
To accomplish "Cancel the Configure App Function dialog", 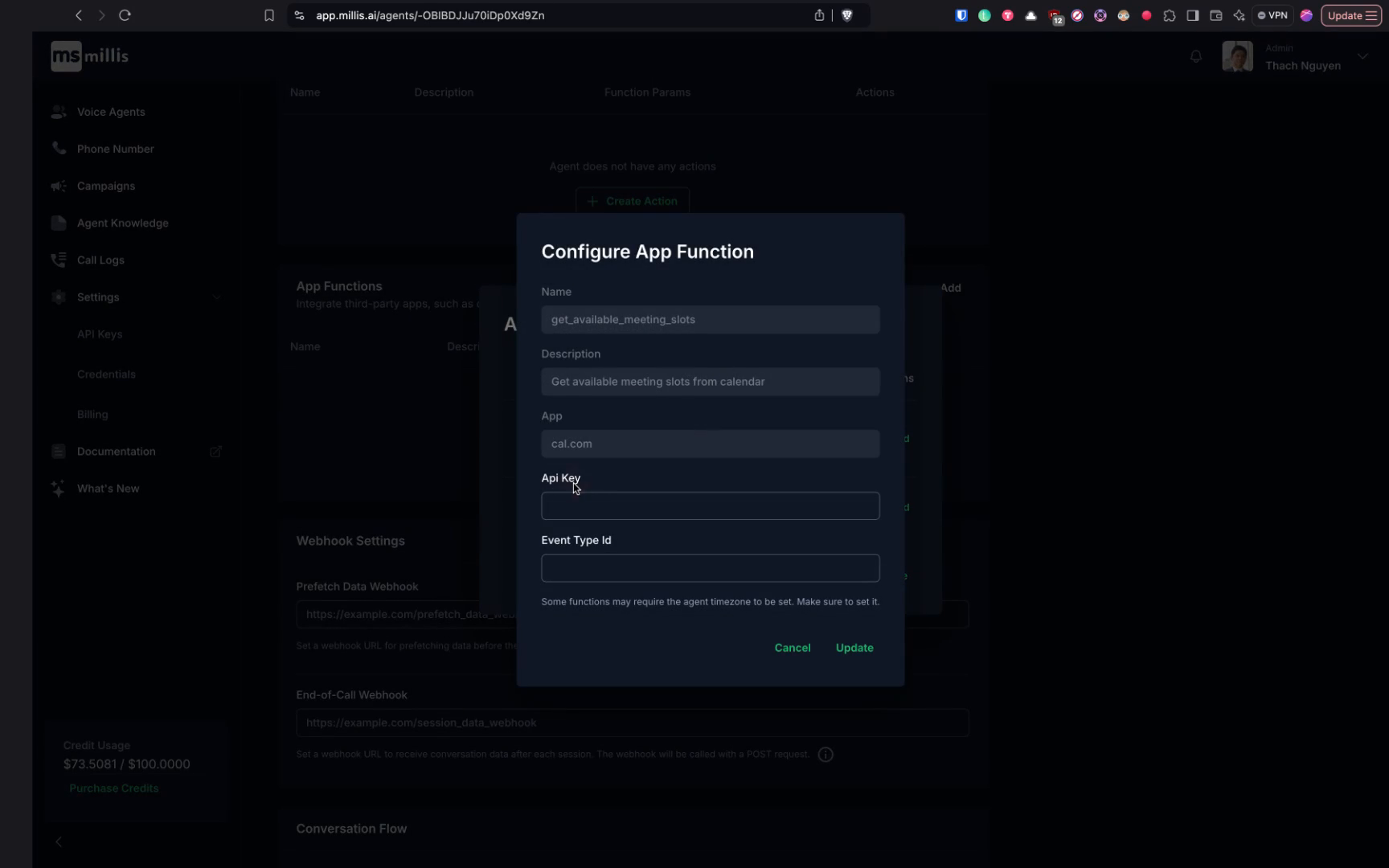I will click(792, 648).
